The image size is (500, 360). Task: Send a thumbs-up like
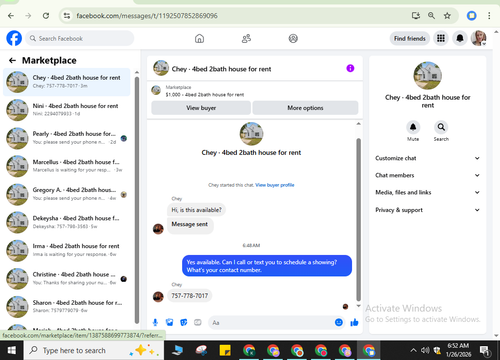pyautogui.click(x=354, y=322)
